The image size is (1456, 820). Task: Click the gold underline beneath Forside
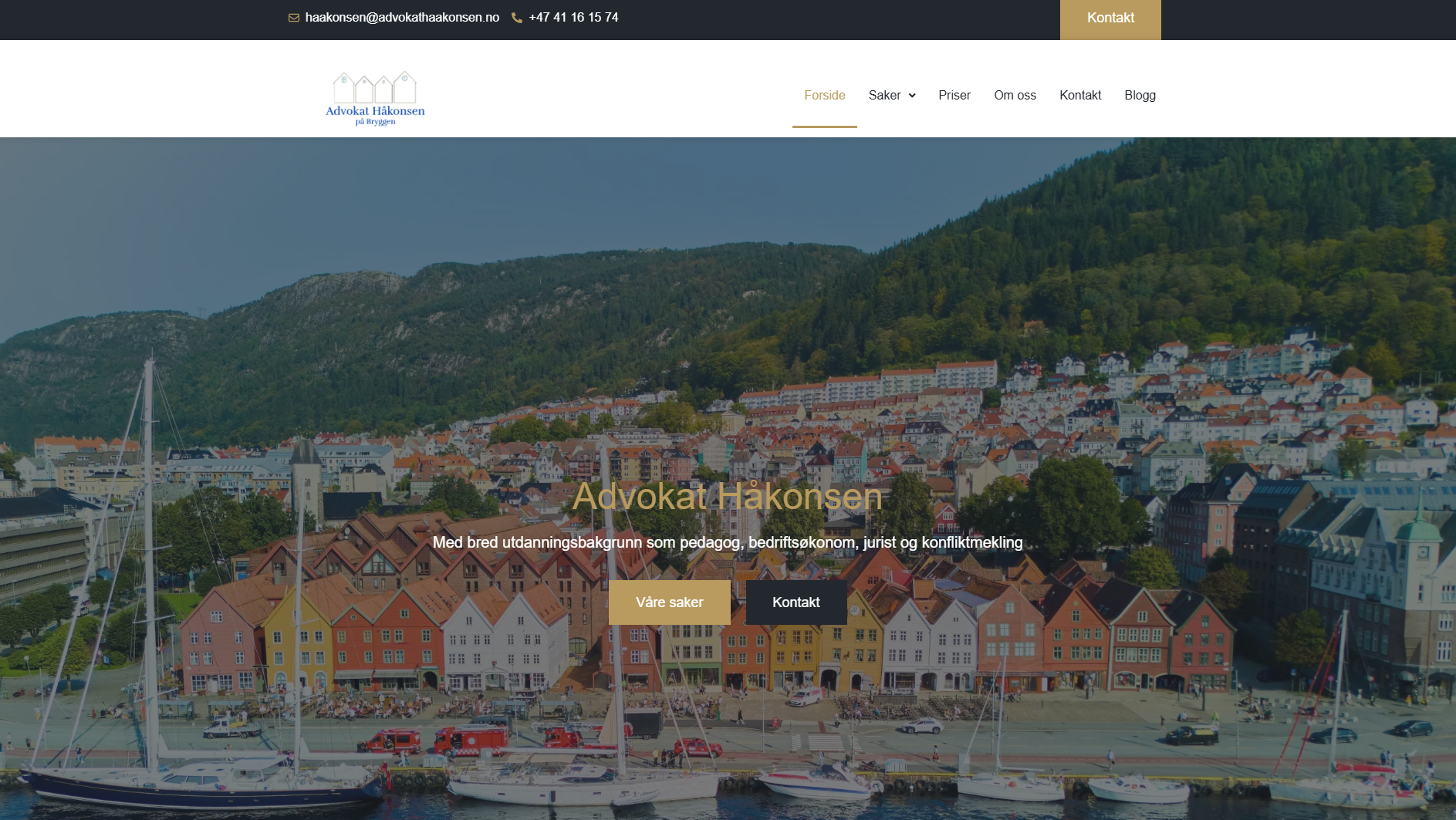coord(824,127)
